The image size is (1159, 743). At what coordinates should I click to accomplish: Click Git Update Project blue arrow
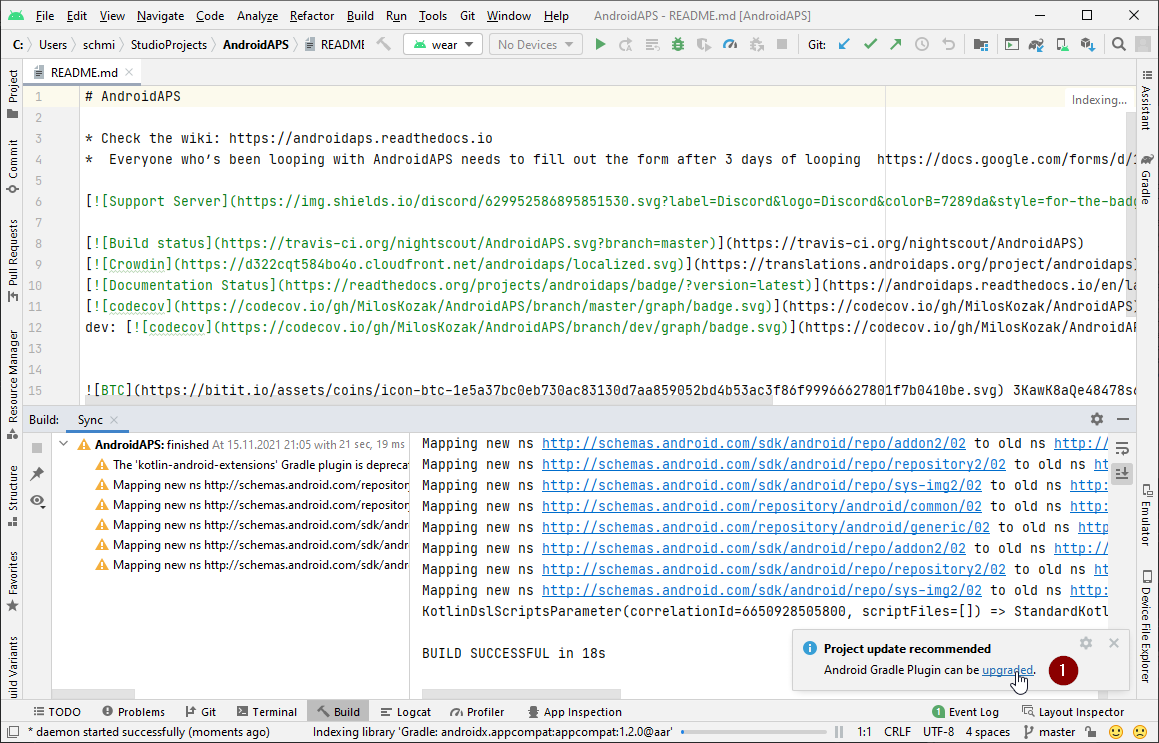point(844,44)
